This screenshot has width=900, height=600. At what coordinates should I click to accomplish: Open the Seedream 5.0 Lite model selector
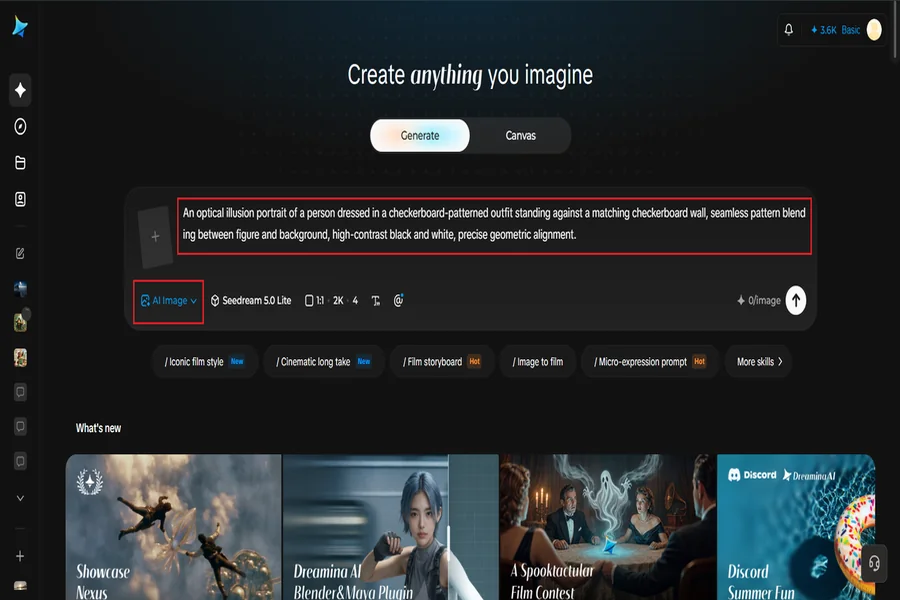(251, 300)
